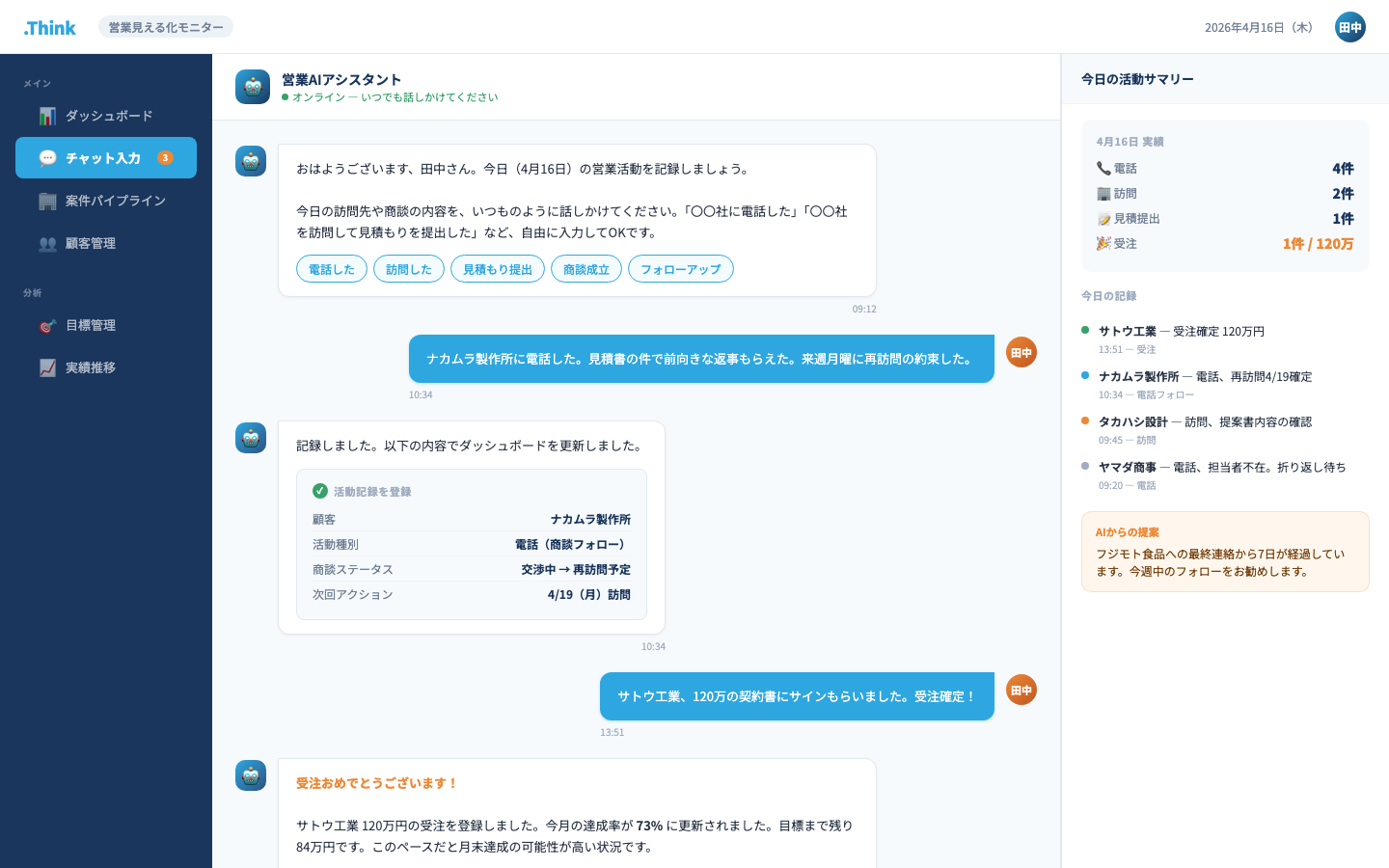
Task: Click the 電話した quick reply chip
Action: click(x=332, y=269)
